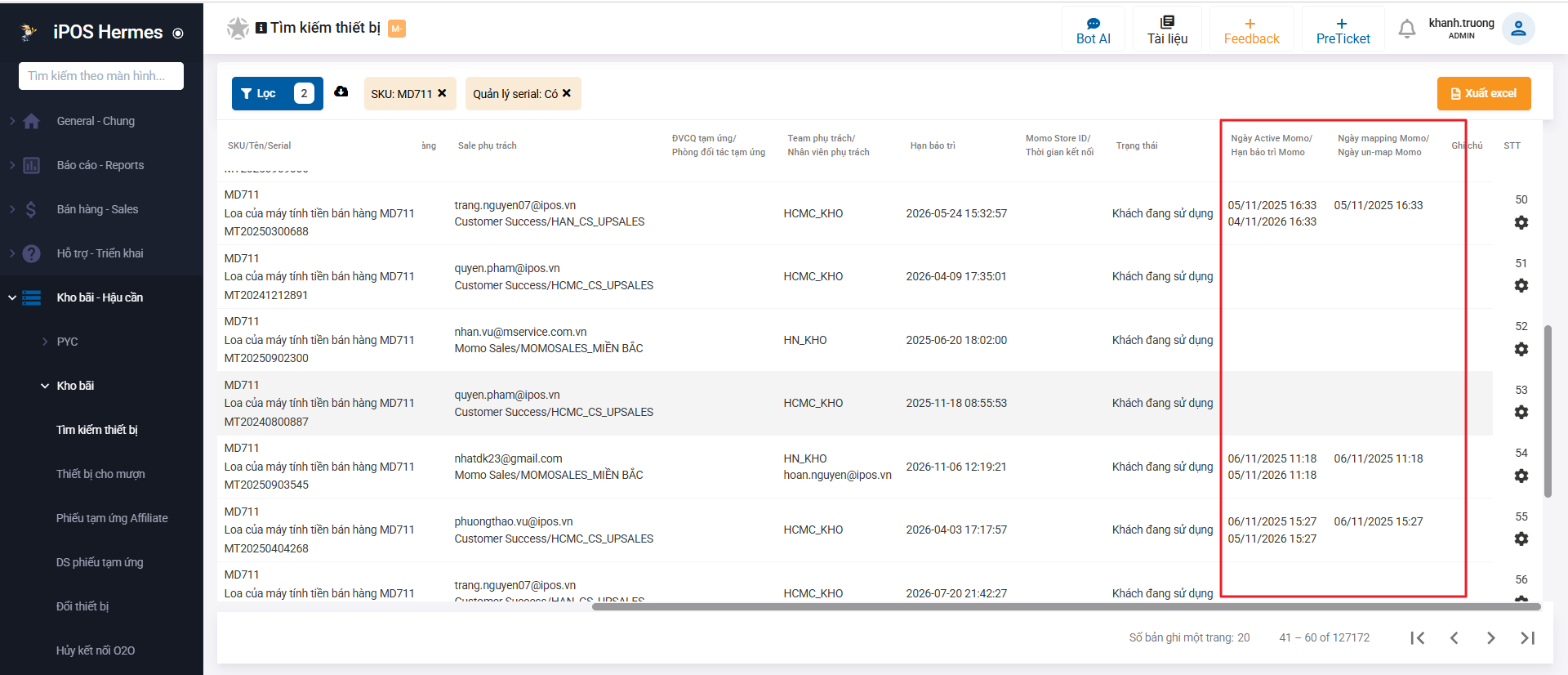Open Tìm kiếm thiết bị menu item

click(x=97, y=430)
